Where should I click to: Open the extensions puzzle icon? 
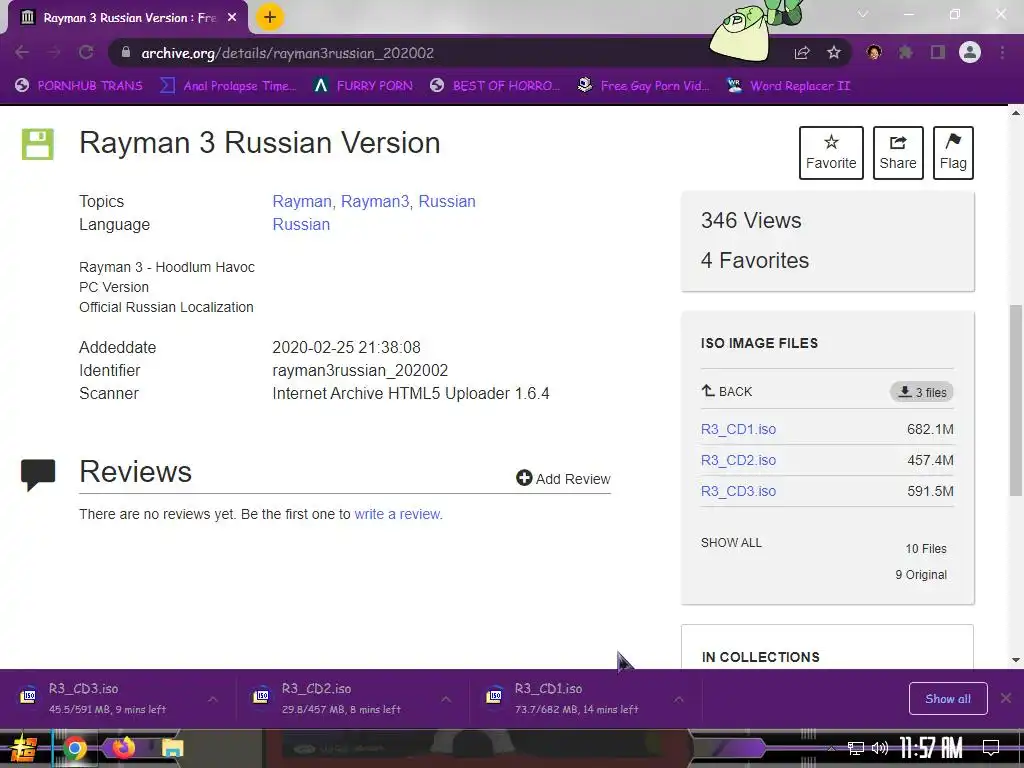[906, 52]
